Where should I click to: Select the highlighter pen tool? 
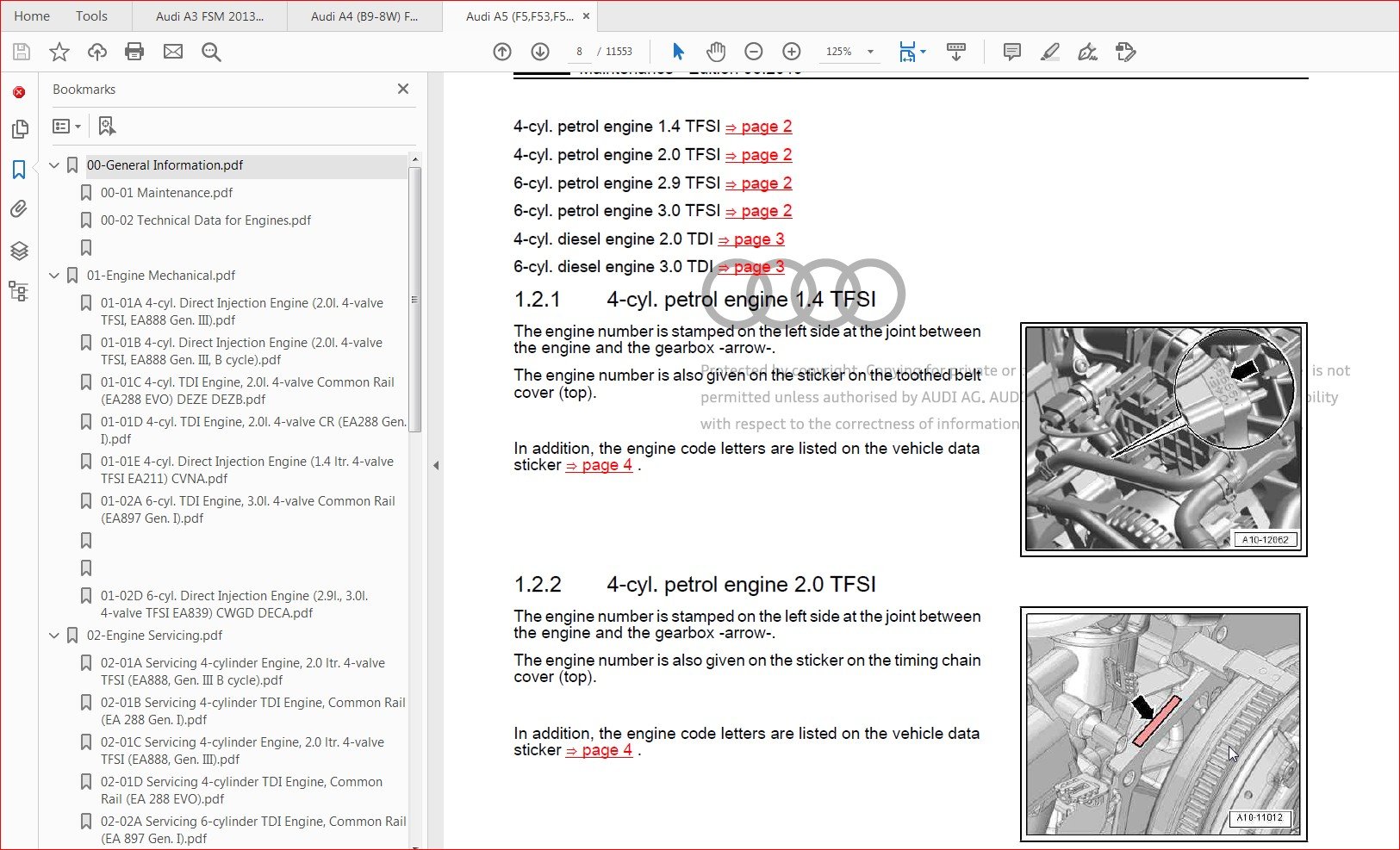[1049, 52]
